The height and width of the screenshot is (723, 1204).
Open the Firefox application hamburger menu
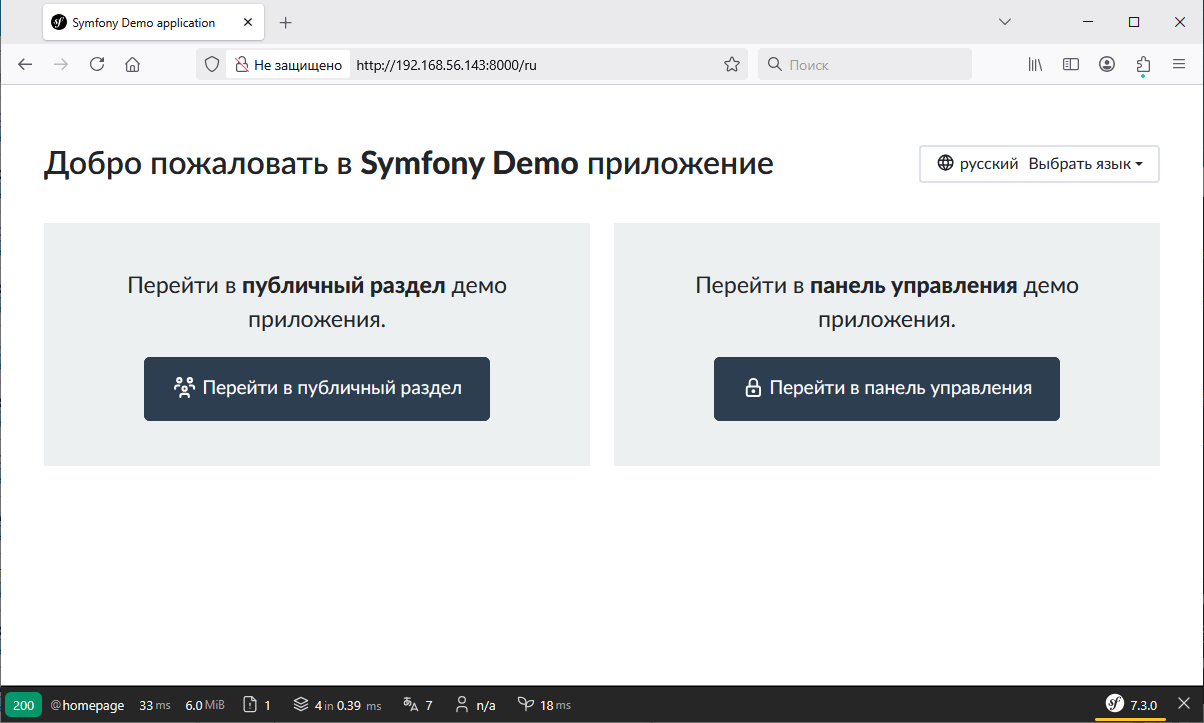coord(1179,65)
